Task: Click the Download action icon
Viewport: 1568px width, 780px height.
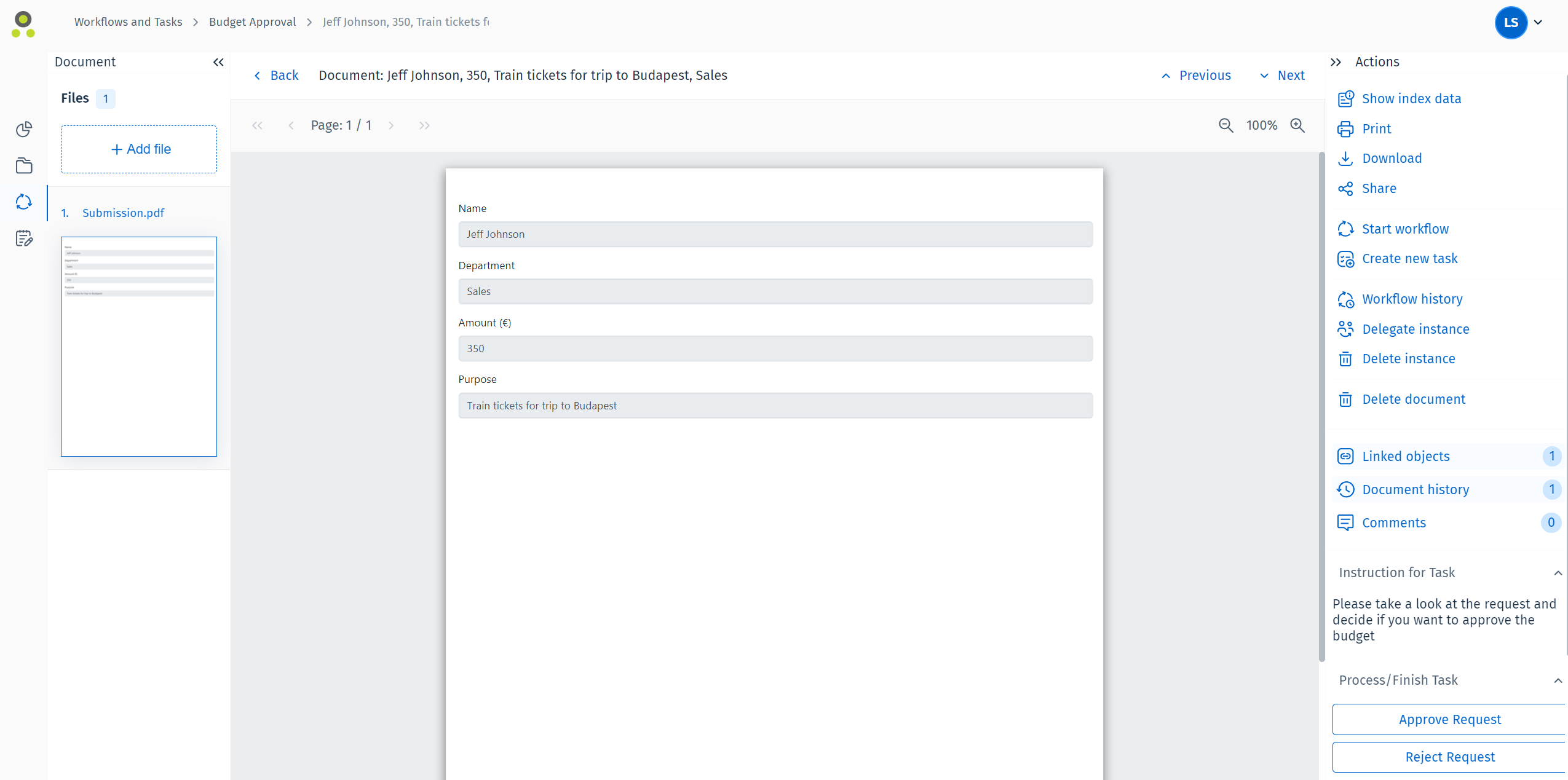Action: click(1346, 158)
